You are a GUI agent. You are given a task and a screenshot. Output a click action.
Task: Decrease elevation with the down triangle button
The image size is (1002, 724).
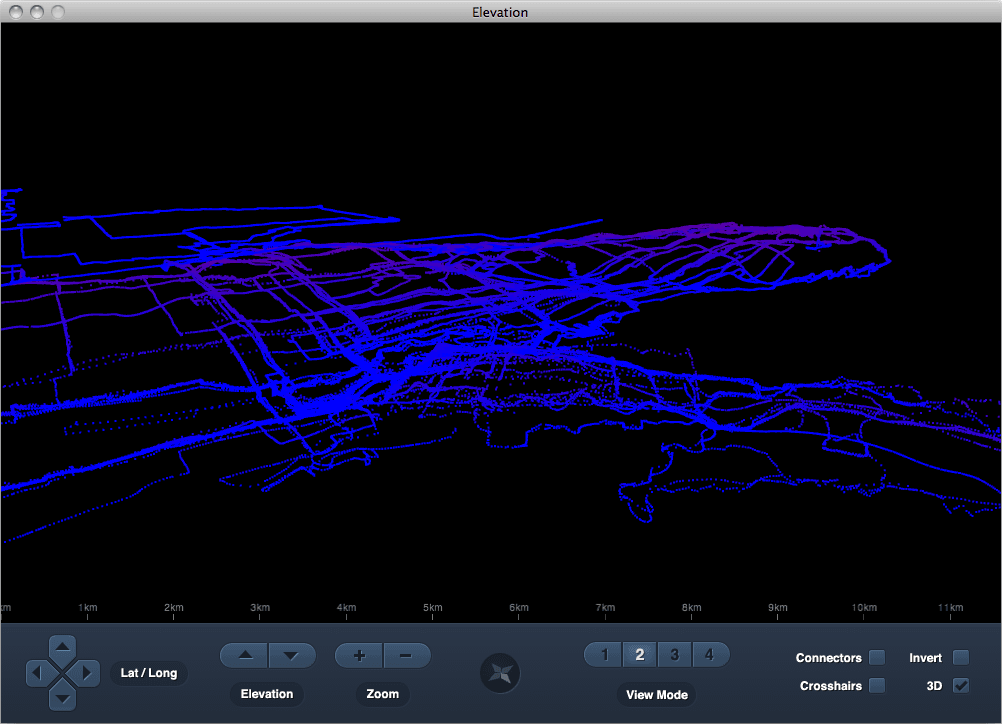point(292,656)
